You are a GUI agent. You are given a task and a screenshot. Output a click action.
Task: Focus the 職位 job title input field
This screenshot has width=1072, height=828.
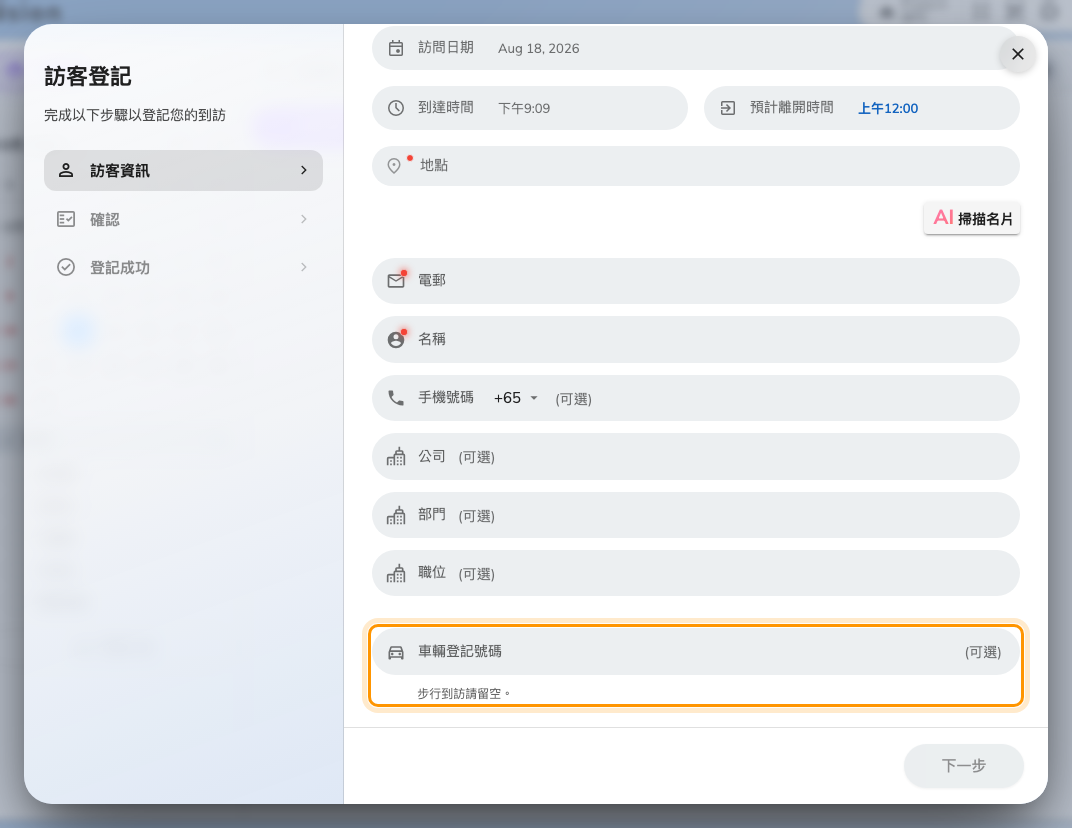695,573
